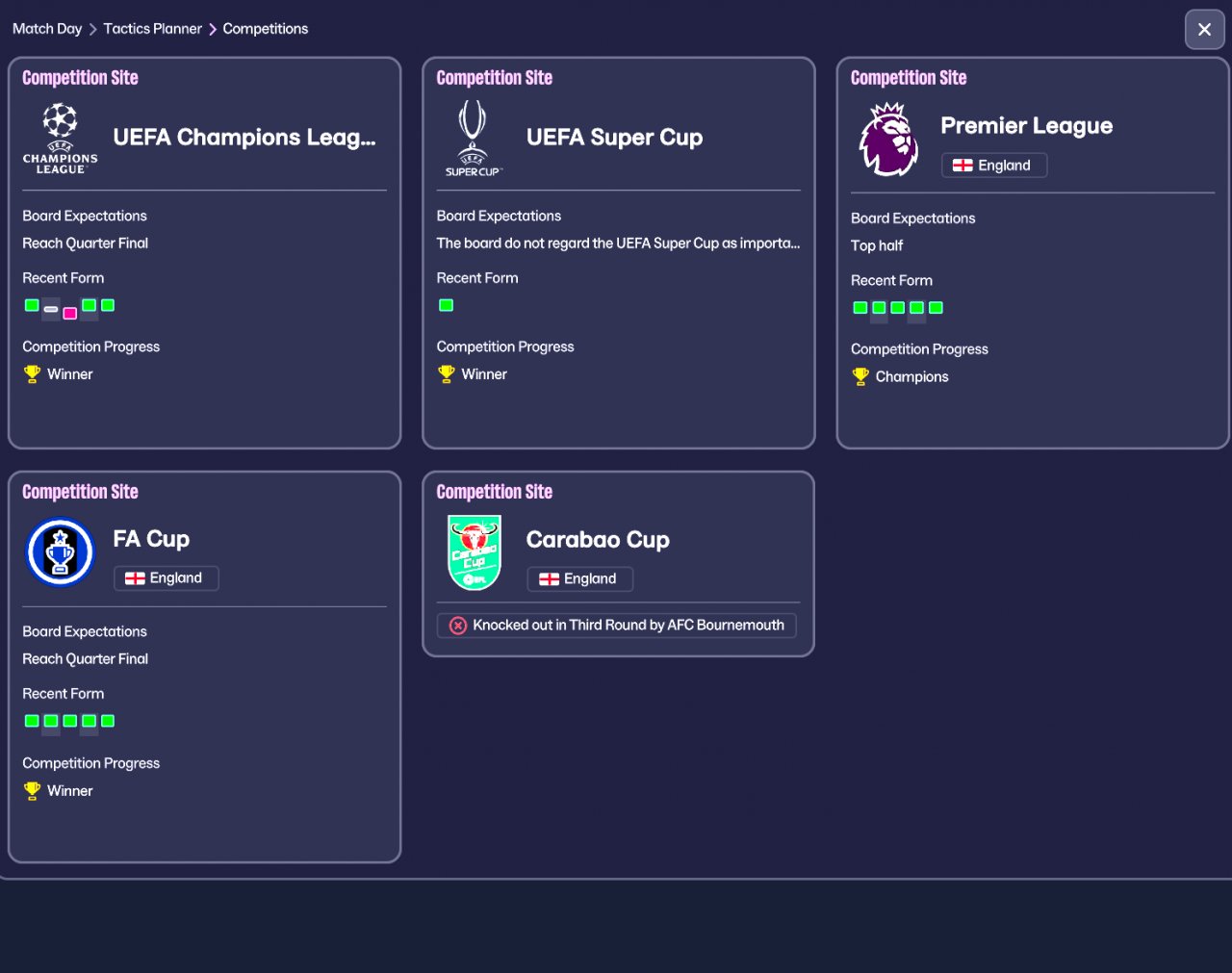Click the trophy icon beside Champions
This screenshot has height=973, width=1232.
[860, 376]
